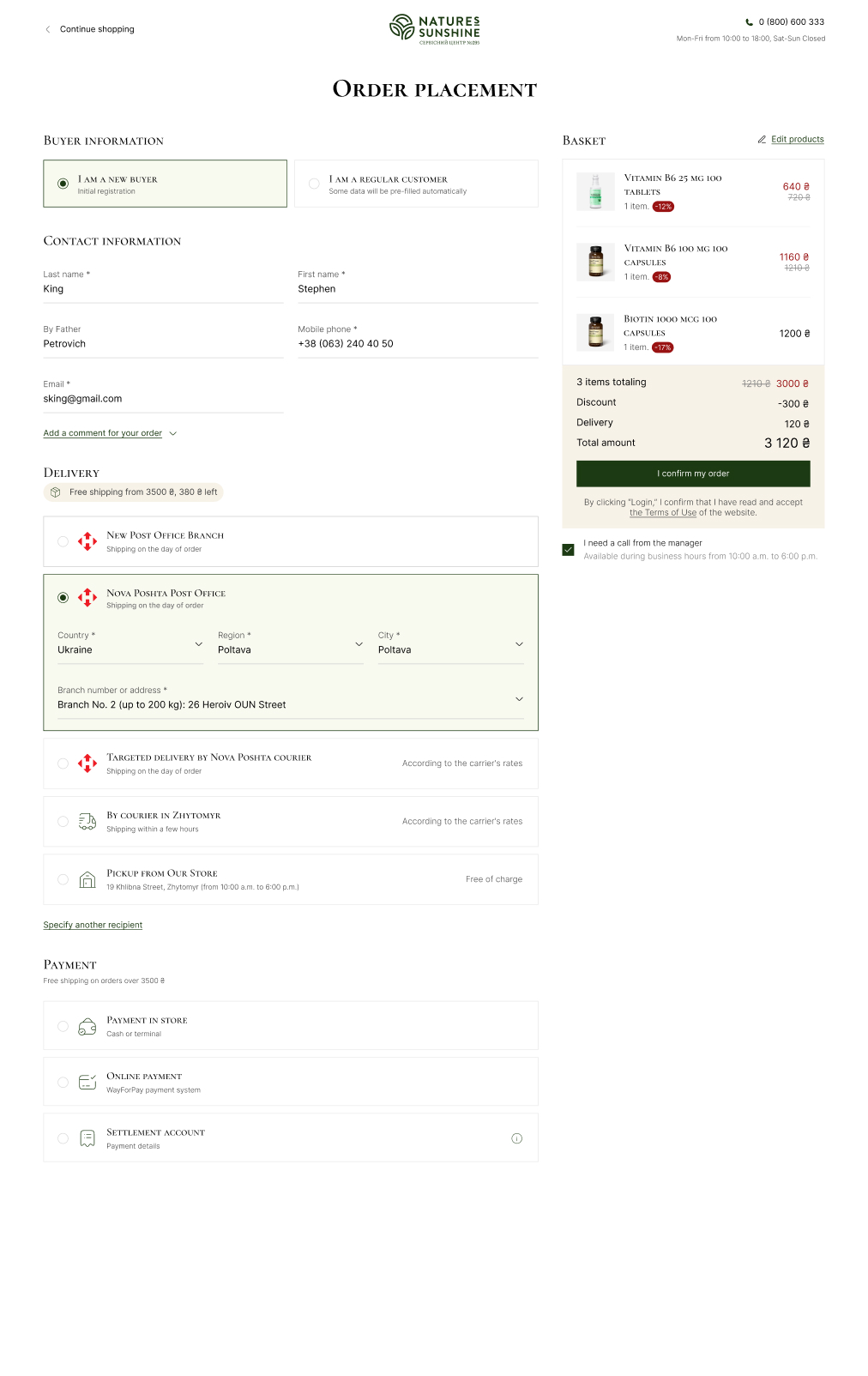Click the WayForPay online payment card icon
The height and width of the screenshot is (1376, 868).
coord(87,1083)
